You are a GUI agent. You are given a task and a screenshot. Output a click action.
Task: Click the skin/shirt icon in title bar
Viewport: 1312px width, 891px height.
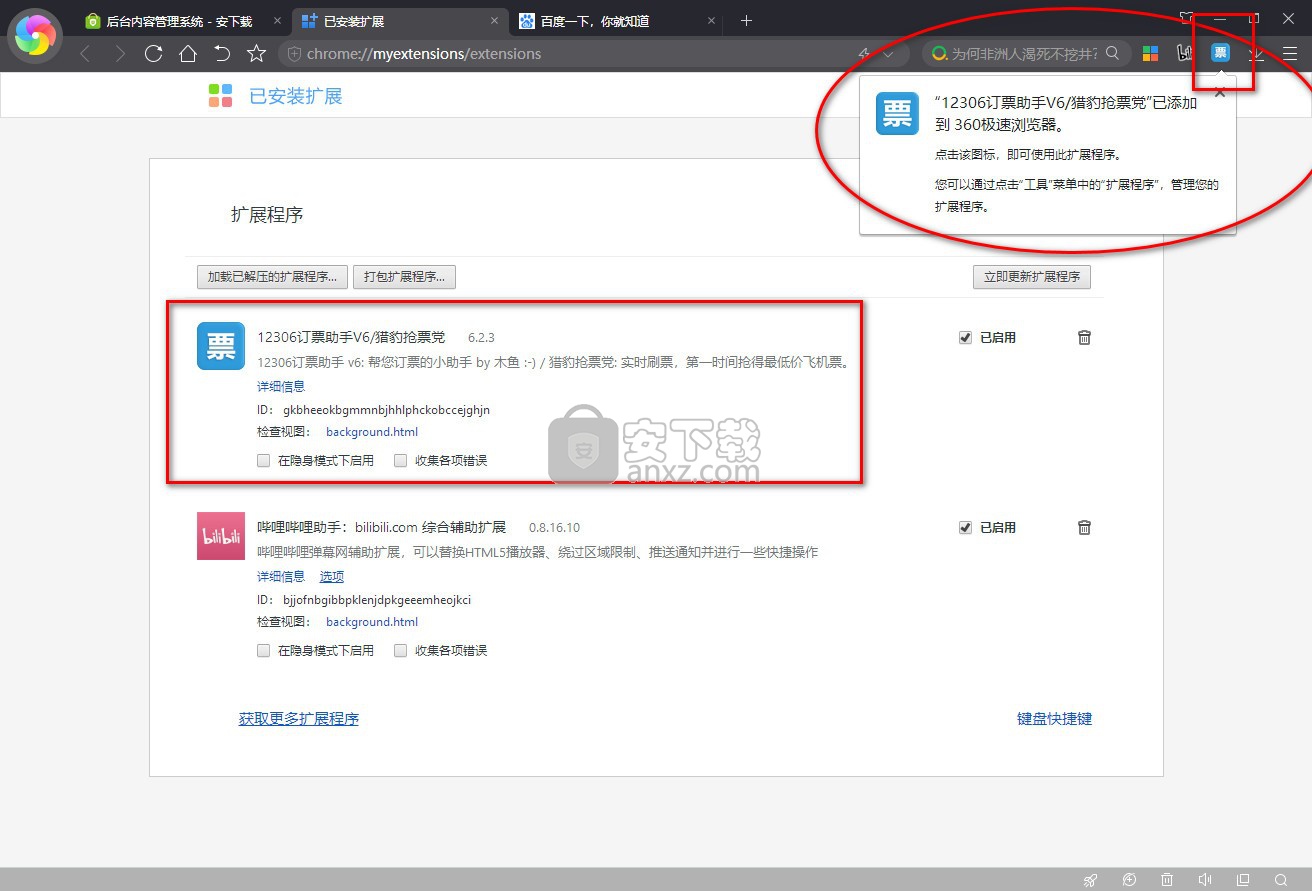click(x=1186, y=18)
